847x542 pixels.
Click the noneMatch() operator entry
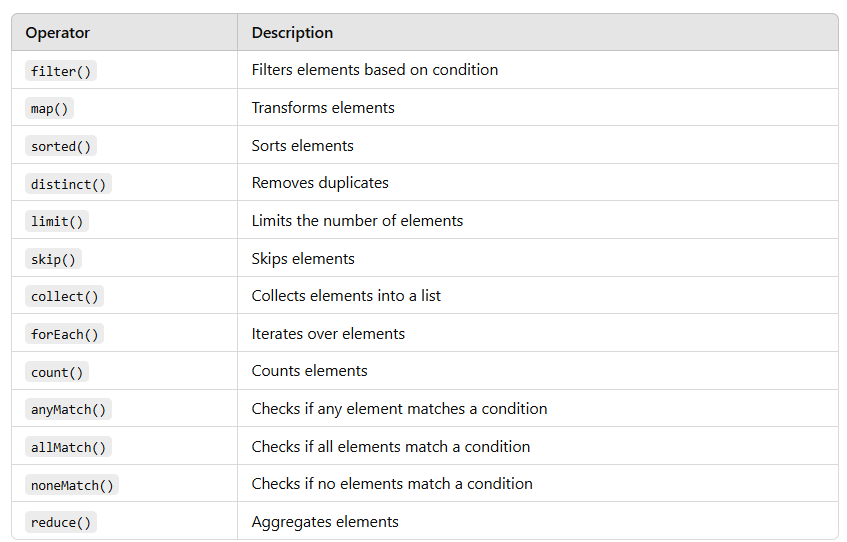(x=71, y=485)
